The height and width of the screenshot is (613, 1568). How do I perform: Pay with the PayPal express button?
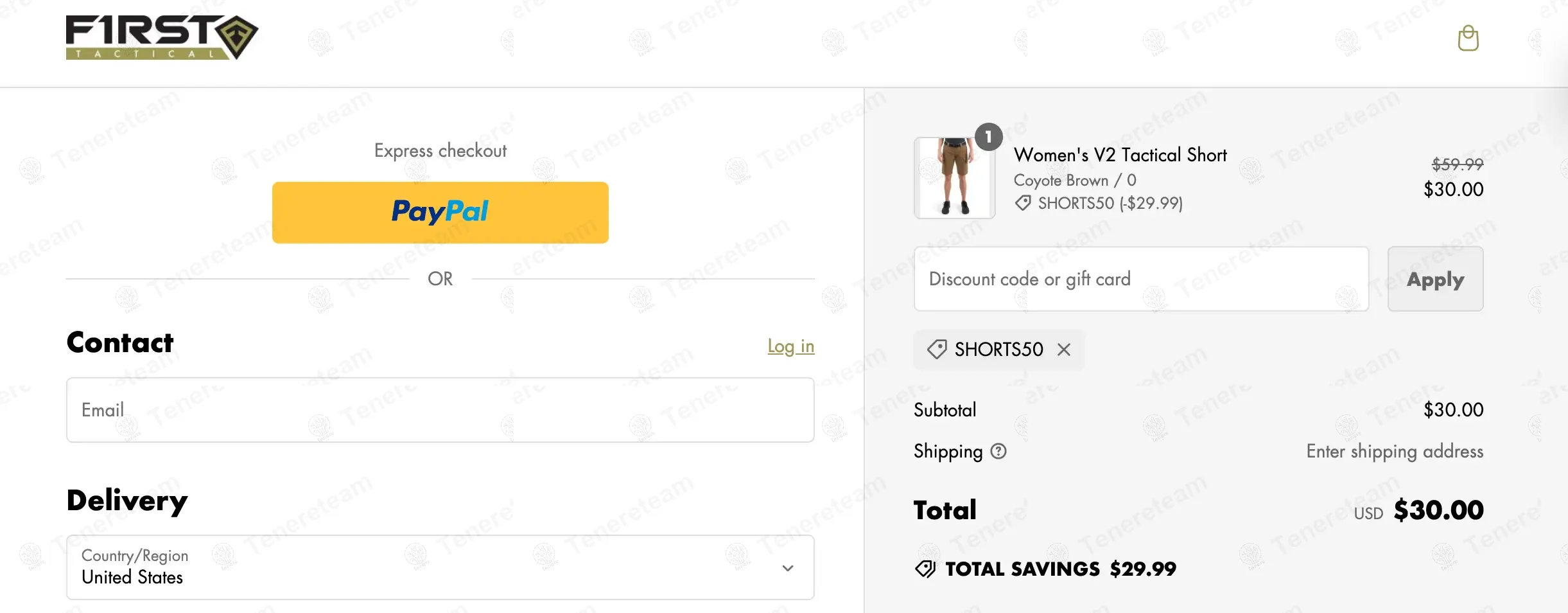440,212
